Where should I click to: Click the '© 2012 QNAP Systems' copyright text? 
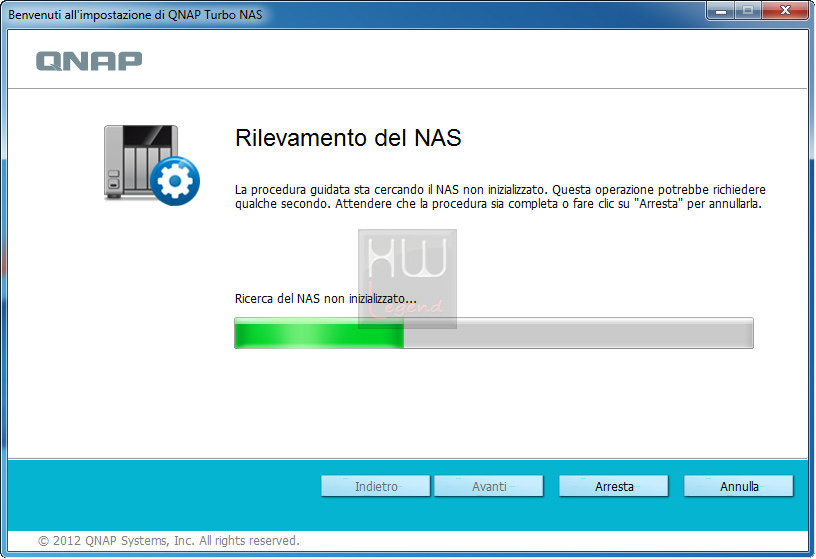pyautogui.click(x=169, y=541)
